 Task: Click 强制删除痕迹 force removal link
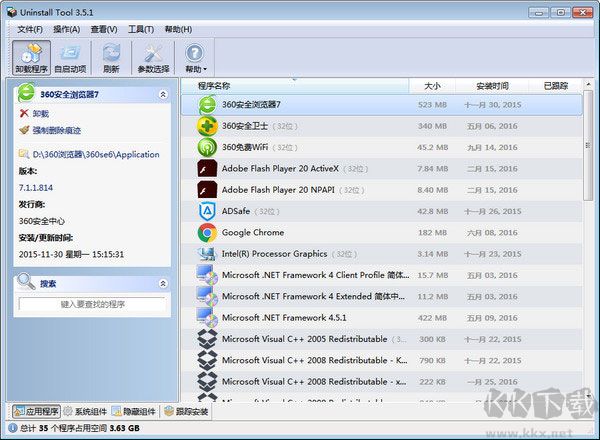[x=56, y=130]
